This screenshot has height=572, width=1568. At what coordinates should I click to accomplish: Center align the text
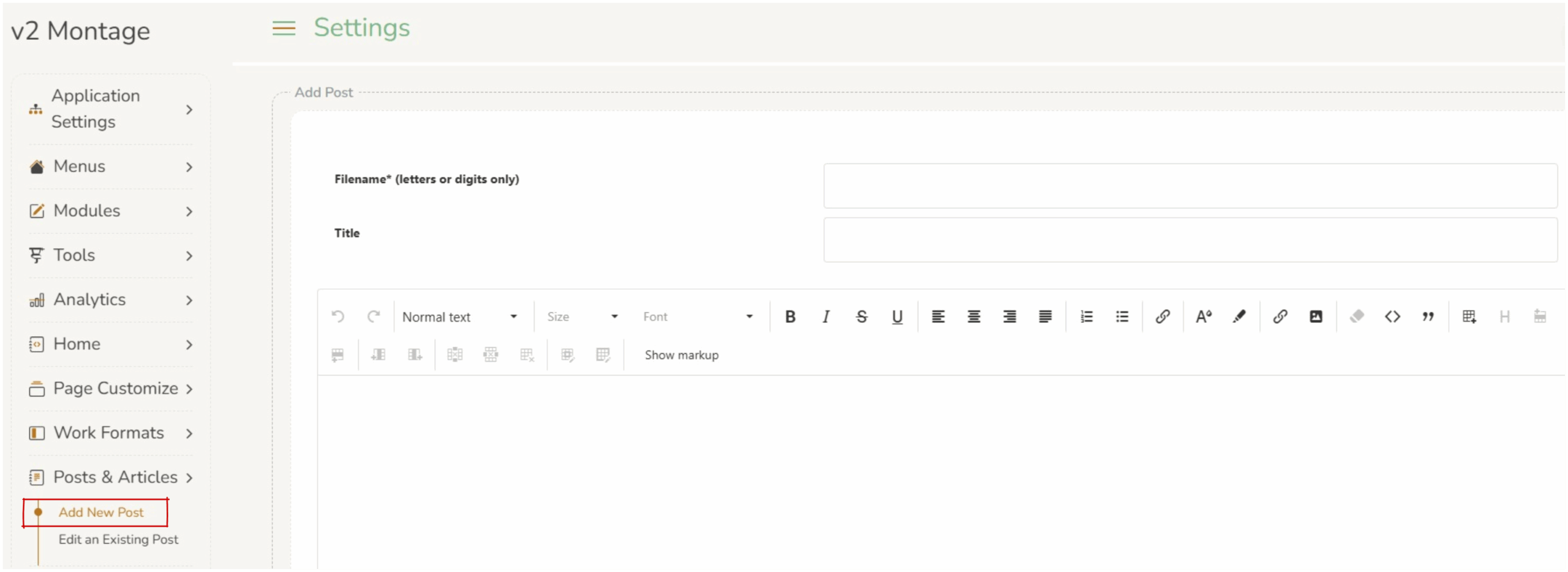tap(973, 317)
